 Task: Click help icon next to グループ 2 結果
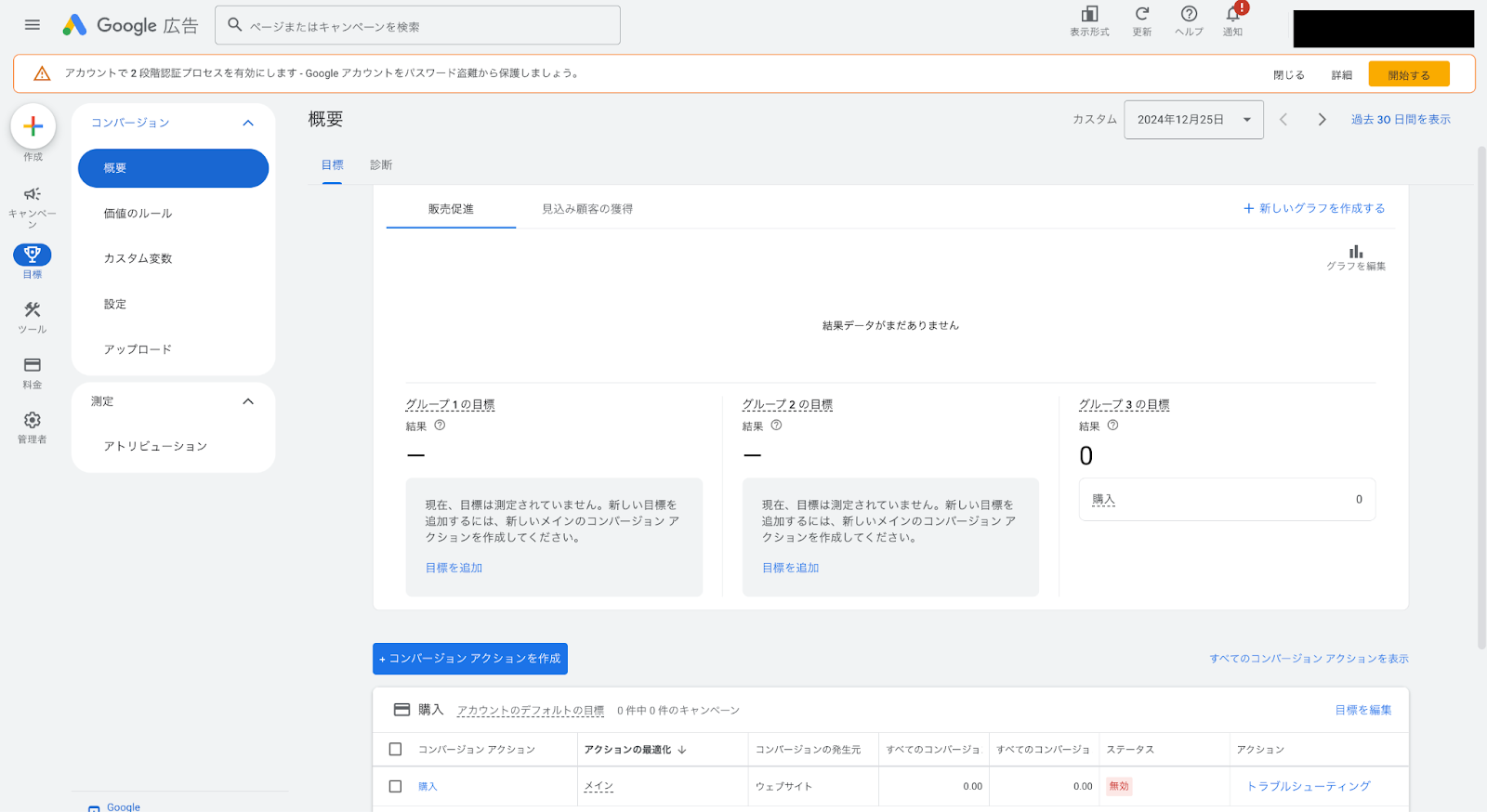pos(776,426)
